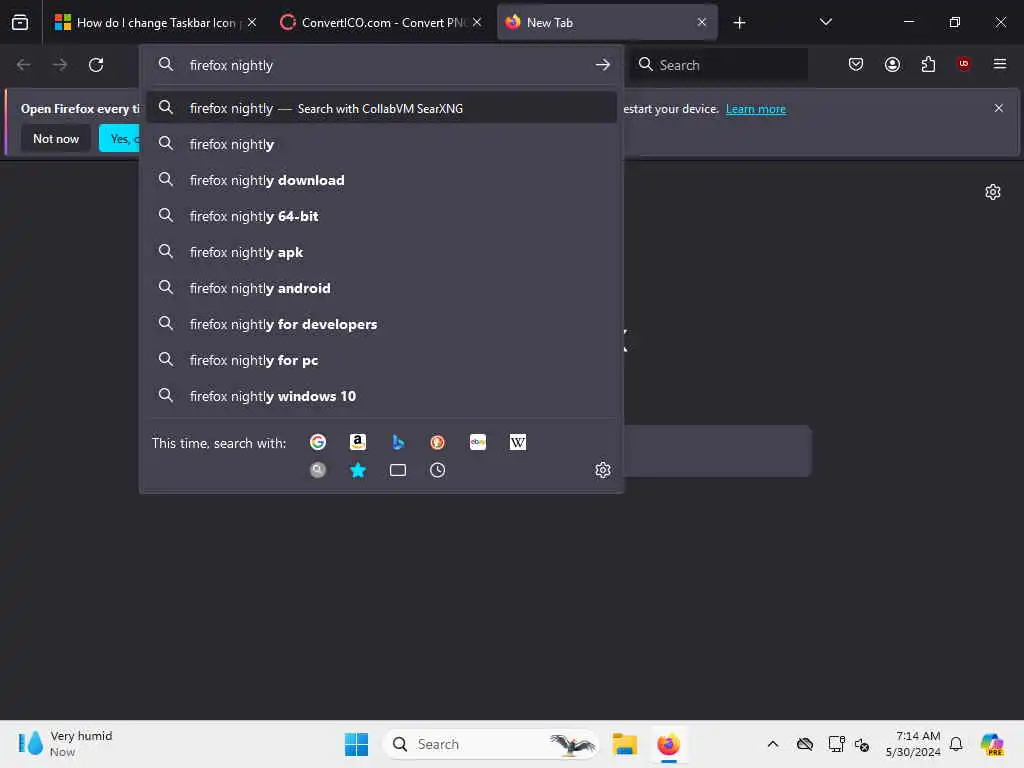Screen dimensions: 1024x768
Task: Select 'firefox nightly apk' suggestion
Action: click(381, 252)
